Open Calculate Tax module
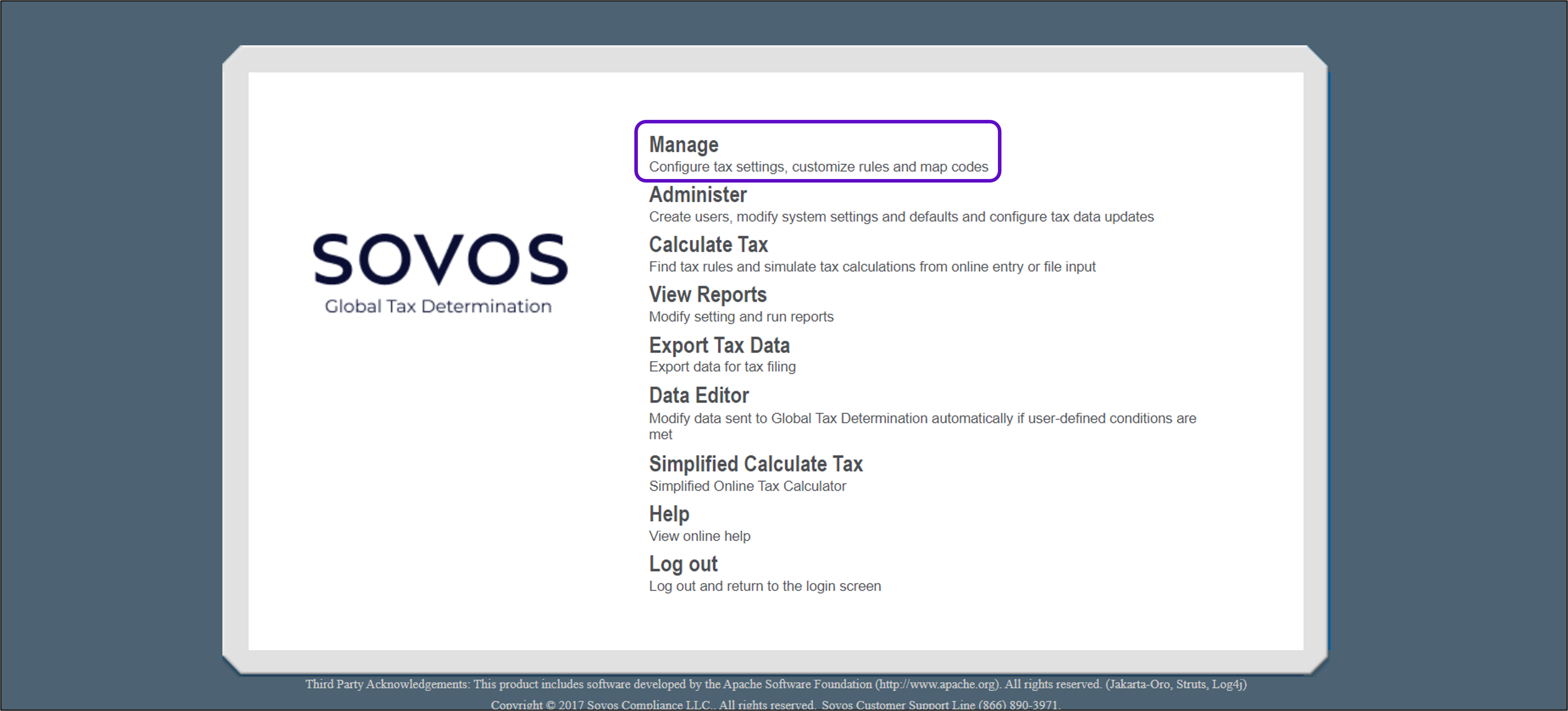 point(708,245)
